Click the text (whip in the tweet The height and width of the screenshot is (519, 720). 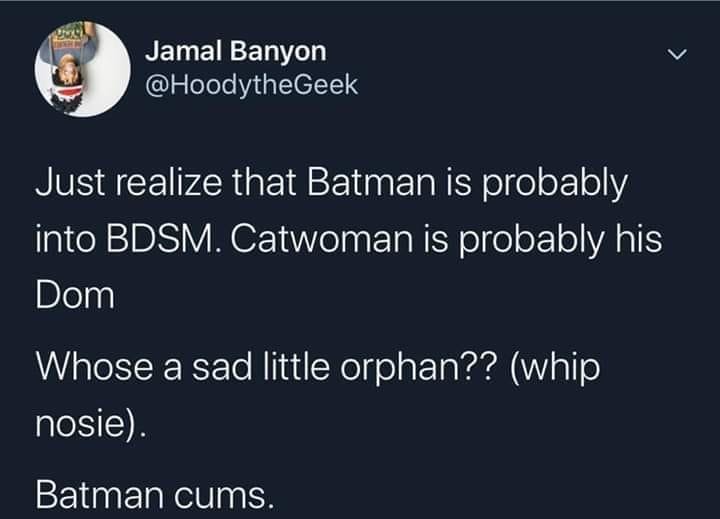[555, 367]
